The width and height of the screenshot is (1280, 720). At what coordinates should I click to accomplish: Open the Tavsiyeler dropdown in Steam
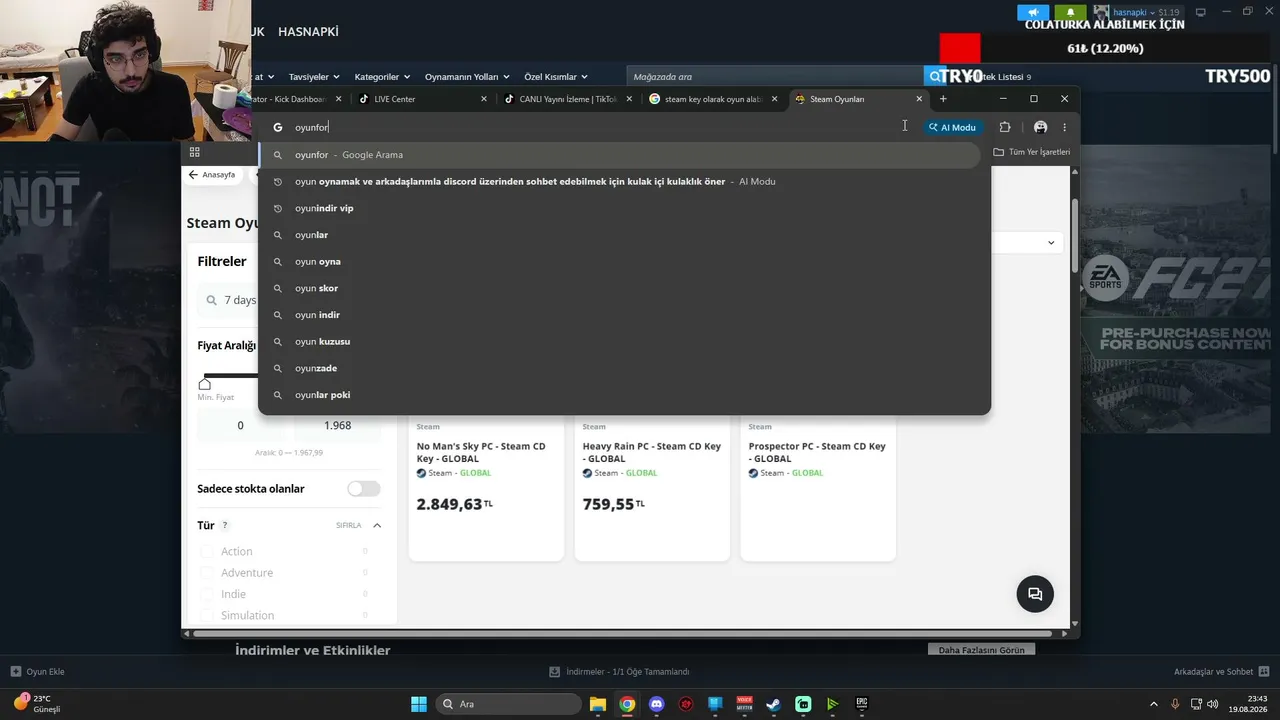coord(314,77)
